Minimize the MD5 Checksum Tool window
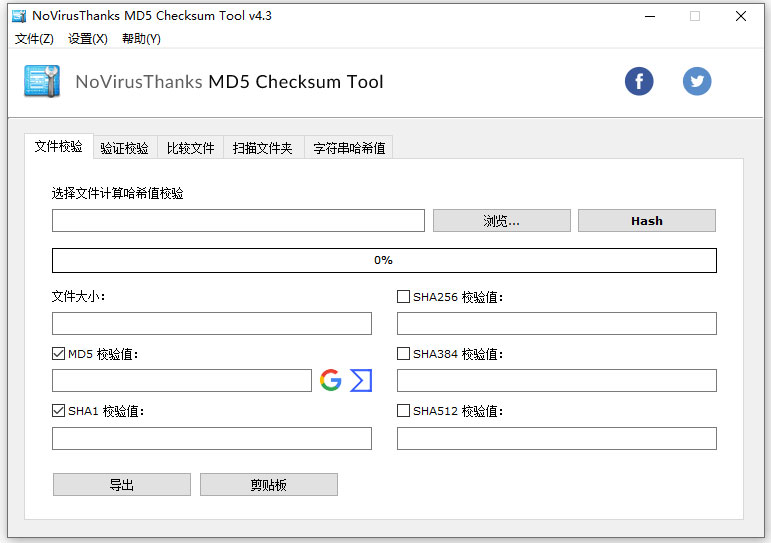Viewport: 771px width, 543px height. [x=650, y=16]
